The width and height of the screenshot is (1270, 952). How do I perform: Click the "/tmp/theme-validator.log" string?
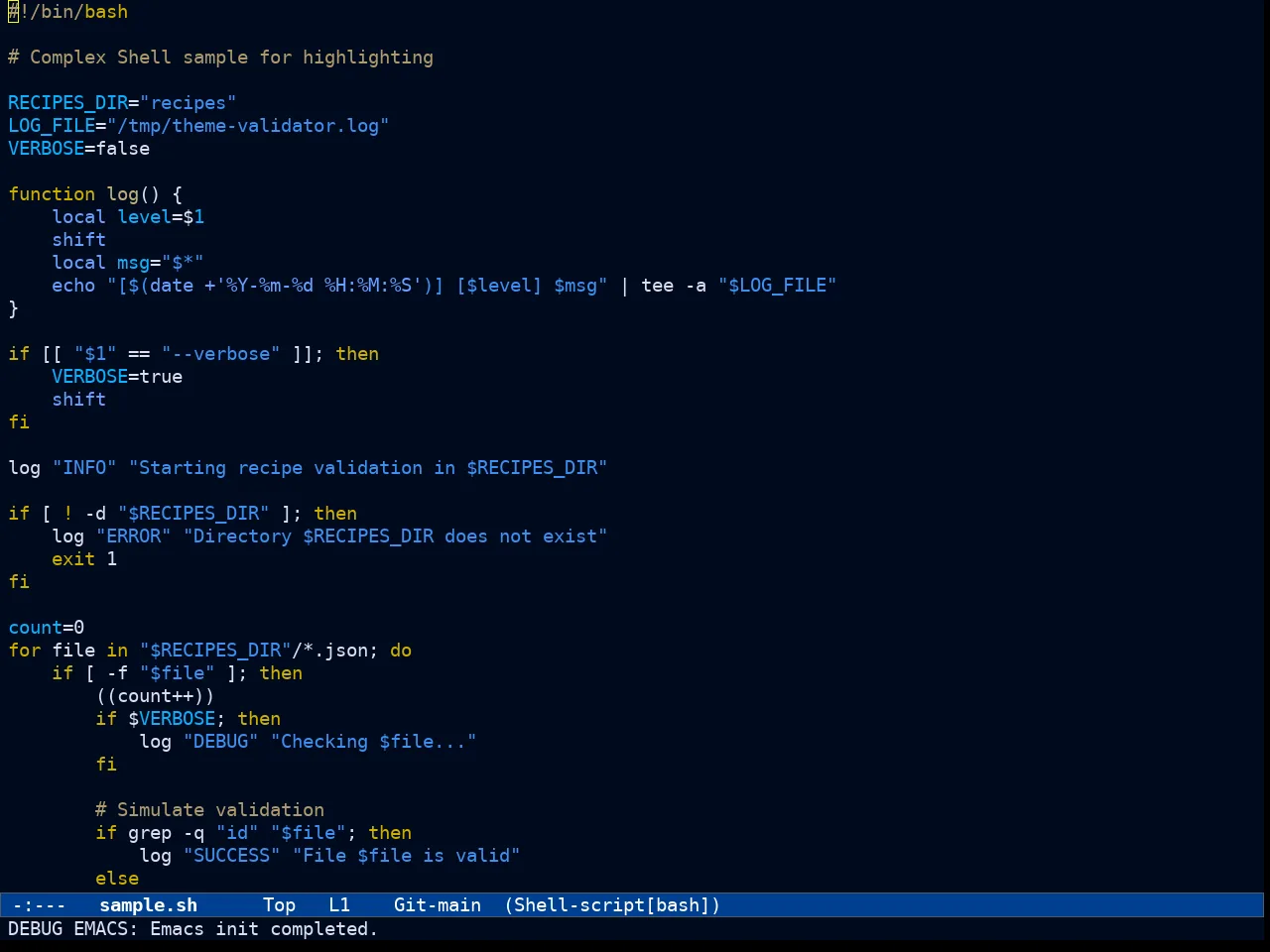[248, 126]
